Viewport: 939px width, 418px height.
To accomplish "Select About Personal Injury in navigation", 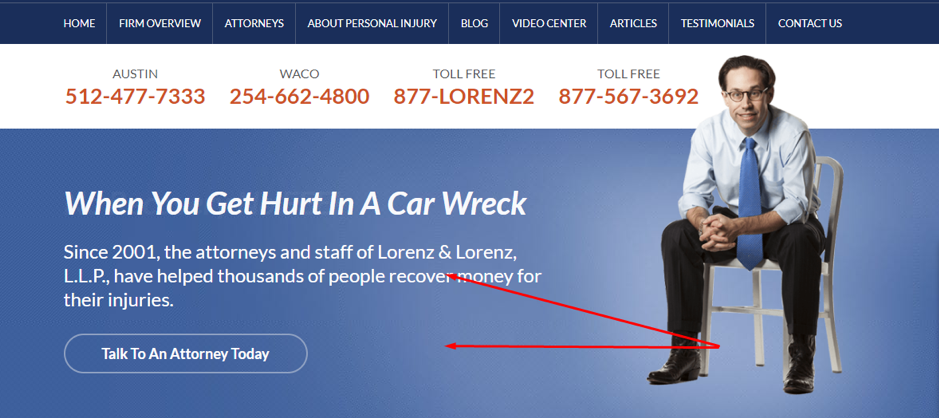I will 372,23.
